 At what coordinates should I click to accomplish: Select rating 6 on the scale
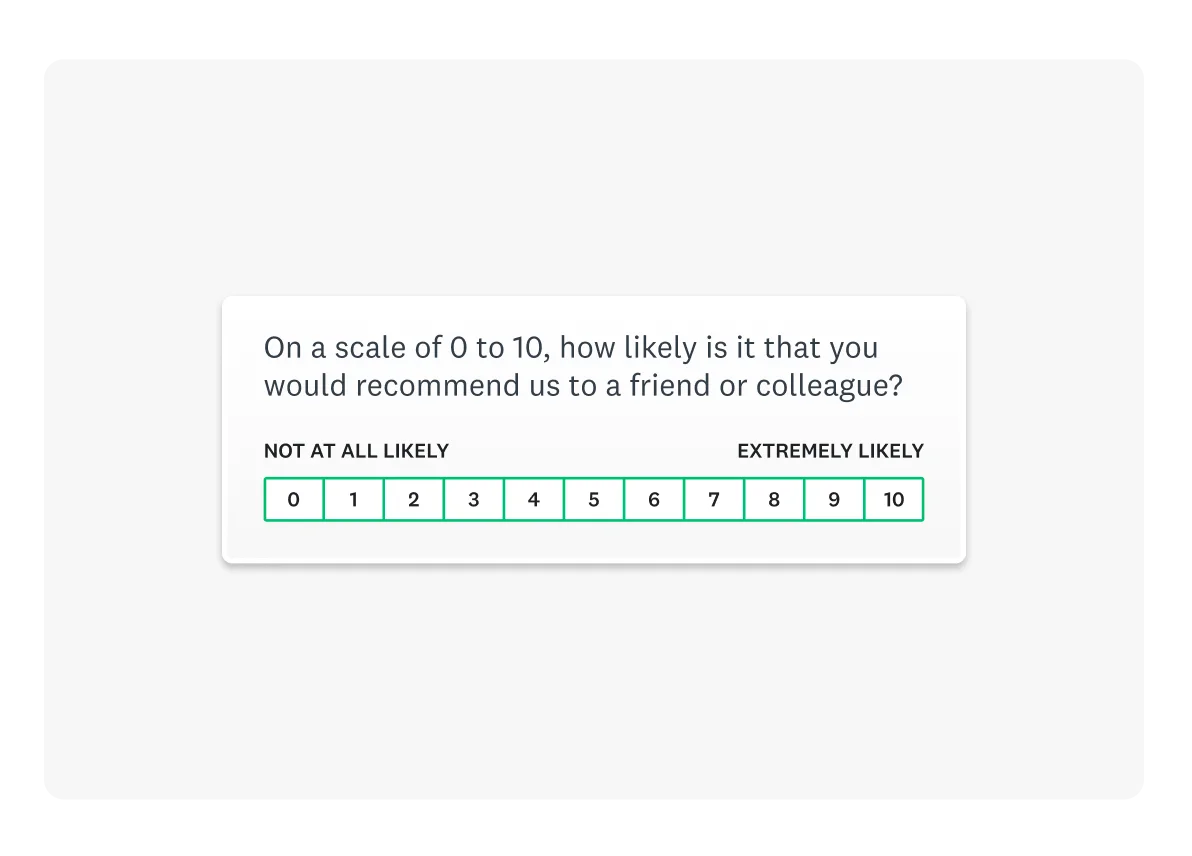coord(654,499)
